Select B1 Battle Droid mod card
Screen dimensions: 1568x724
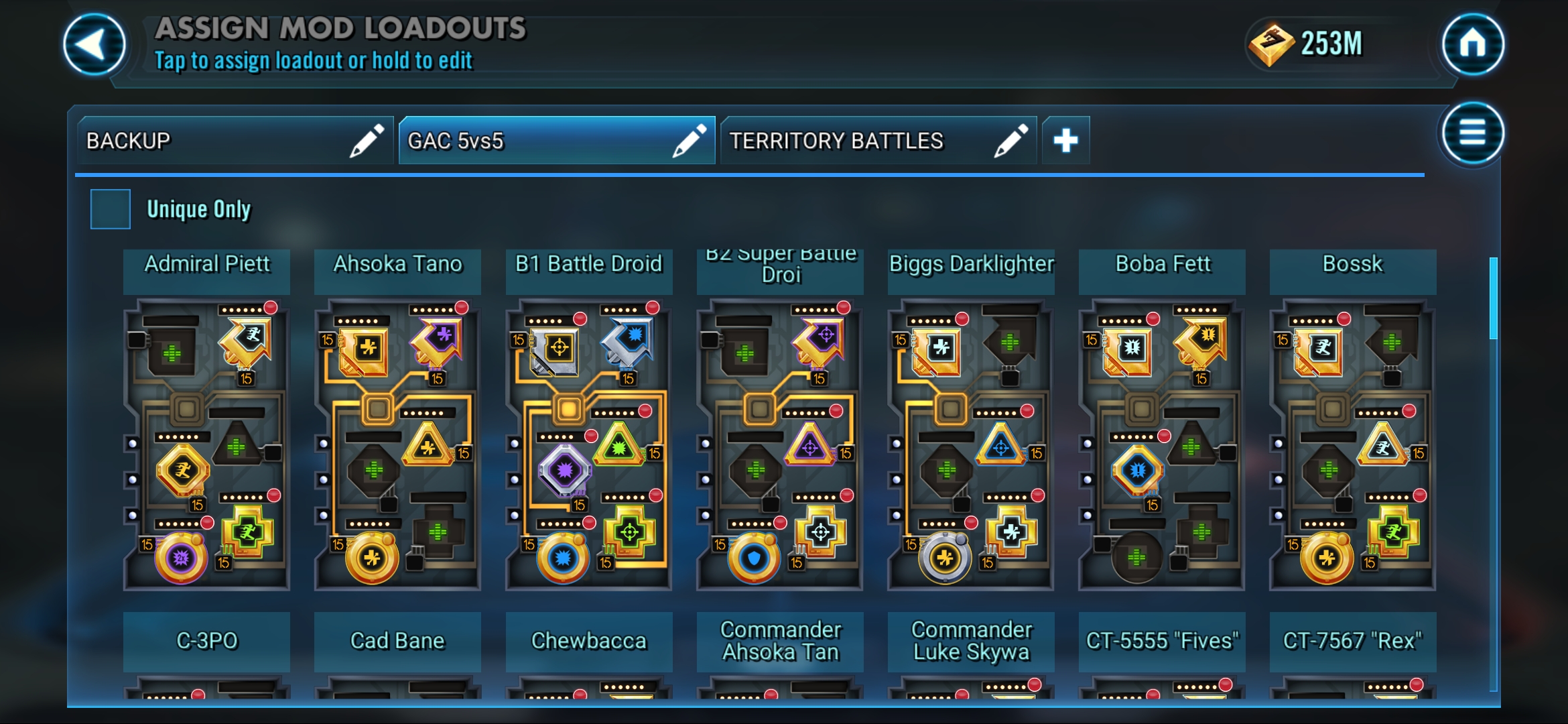click(x=588, y=444)
